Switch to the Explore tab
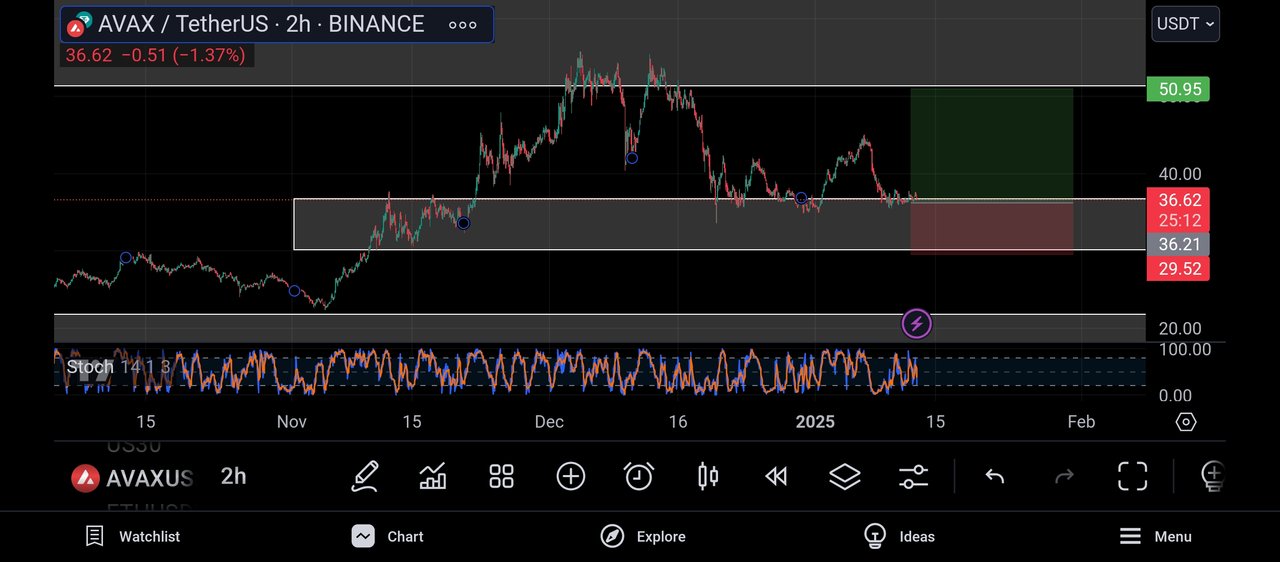This screenshot has height=562, width=1280. (x=643, y=537)
